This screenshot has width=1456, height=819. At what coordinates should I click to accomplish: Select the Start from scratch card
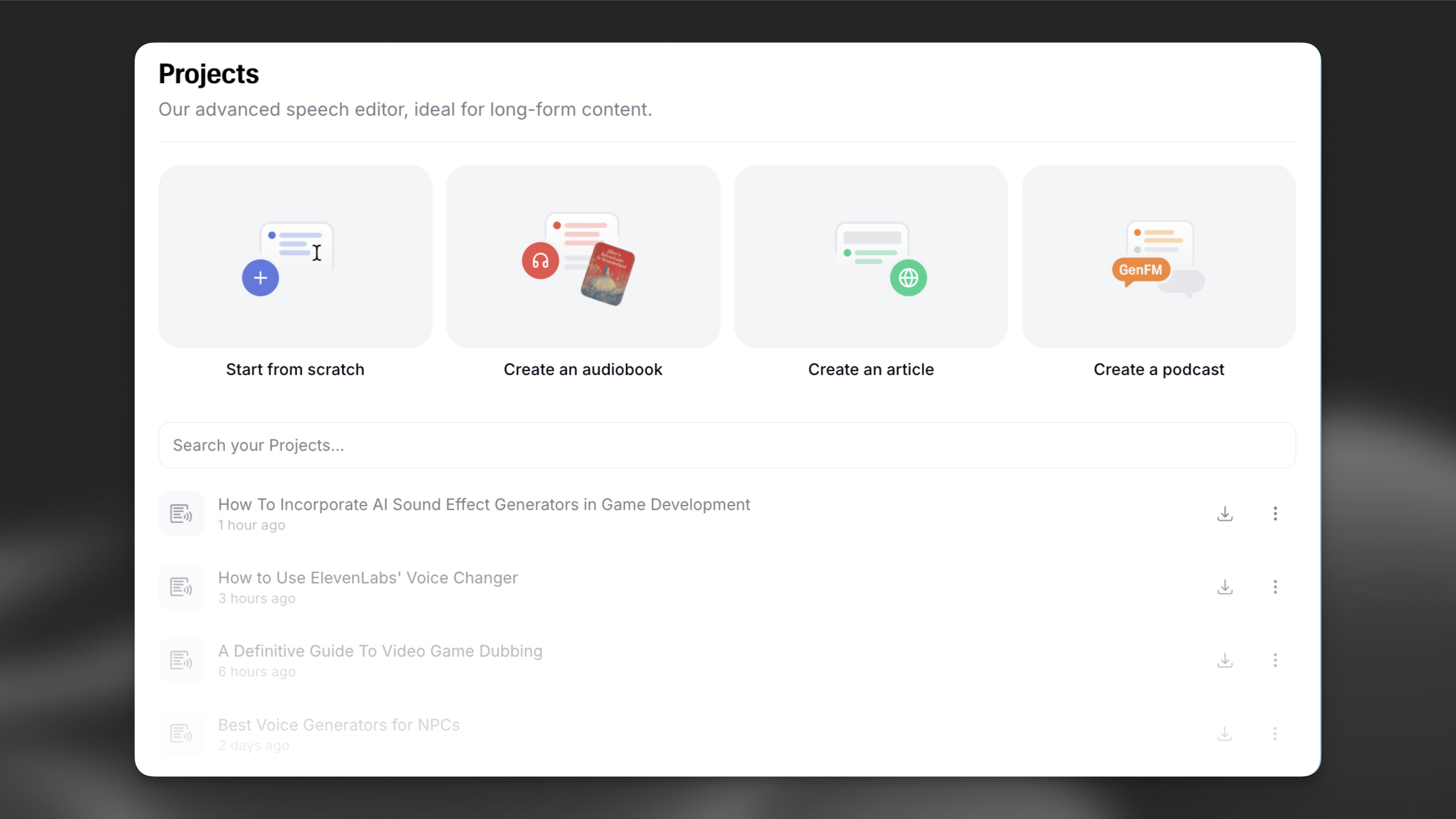click(x=295, y=257)
